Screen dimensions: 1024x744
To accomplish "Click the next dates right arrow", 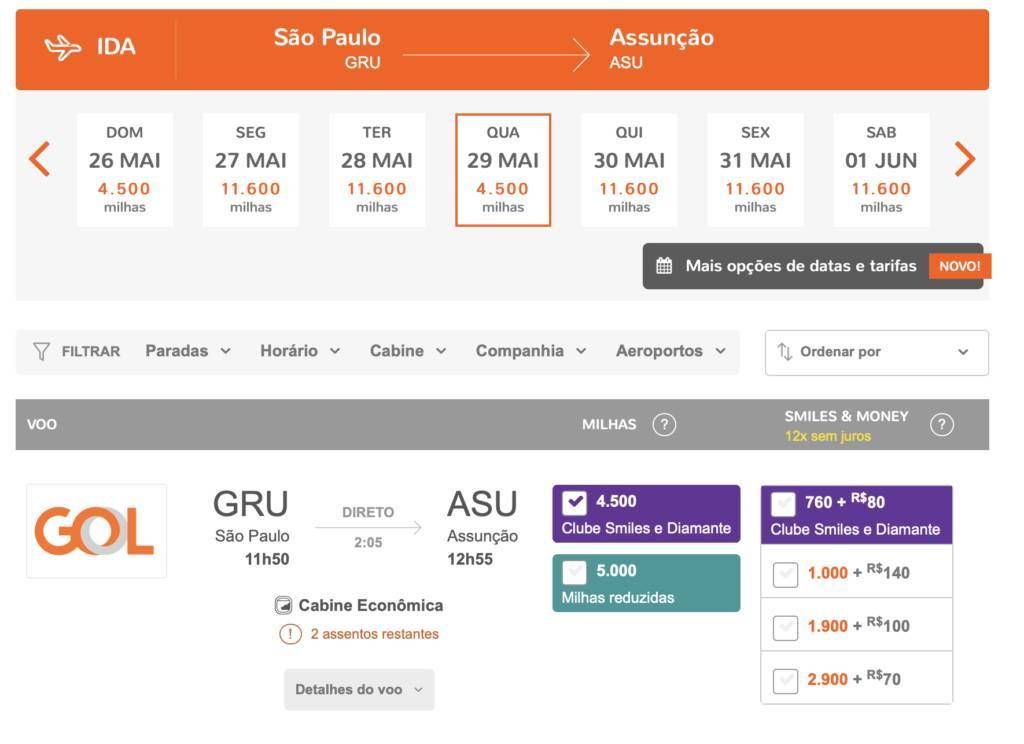I will point(964,159).
